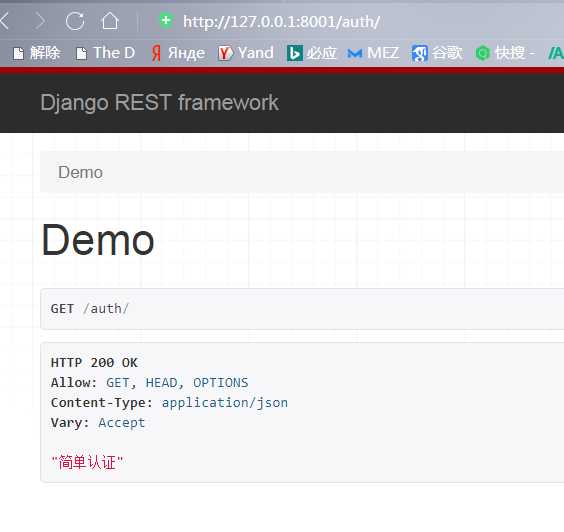Screen dimensions: 564x532
Task: Click the large Demo page heading
Action: [x=98, y=240]
